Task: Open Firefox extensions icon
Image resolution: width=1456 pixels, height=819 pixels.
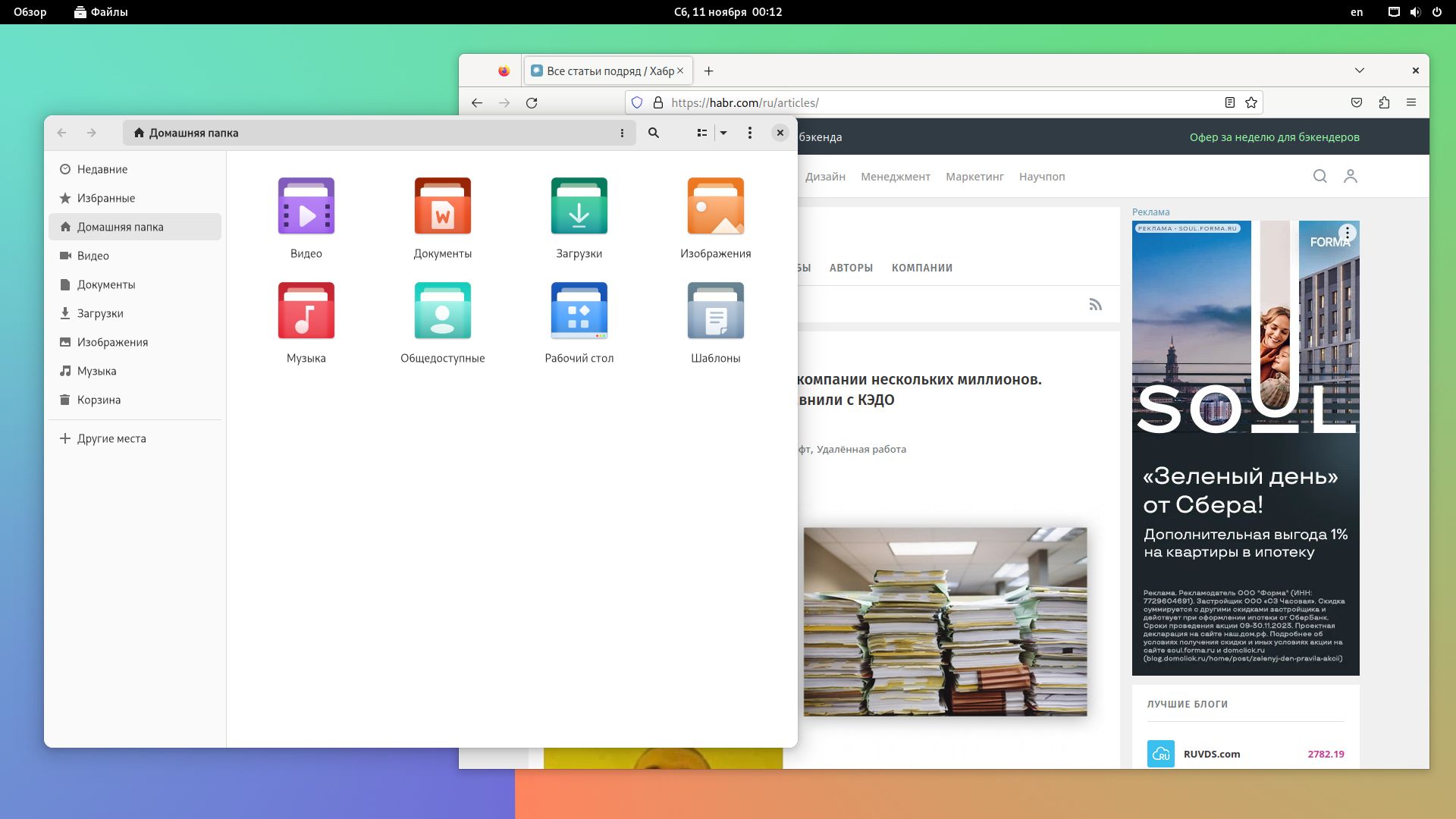Action: tap(1384, 102)
